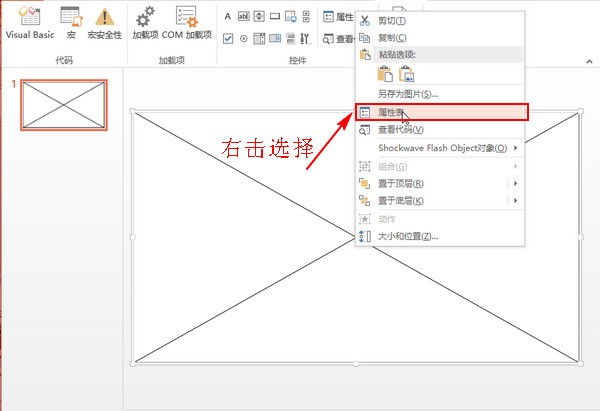Collapse the ribbon with the chevron
The width and height of the screenshot is (600, 411).
589,61
